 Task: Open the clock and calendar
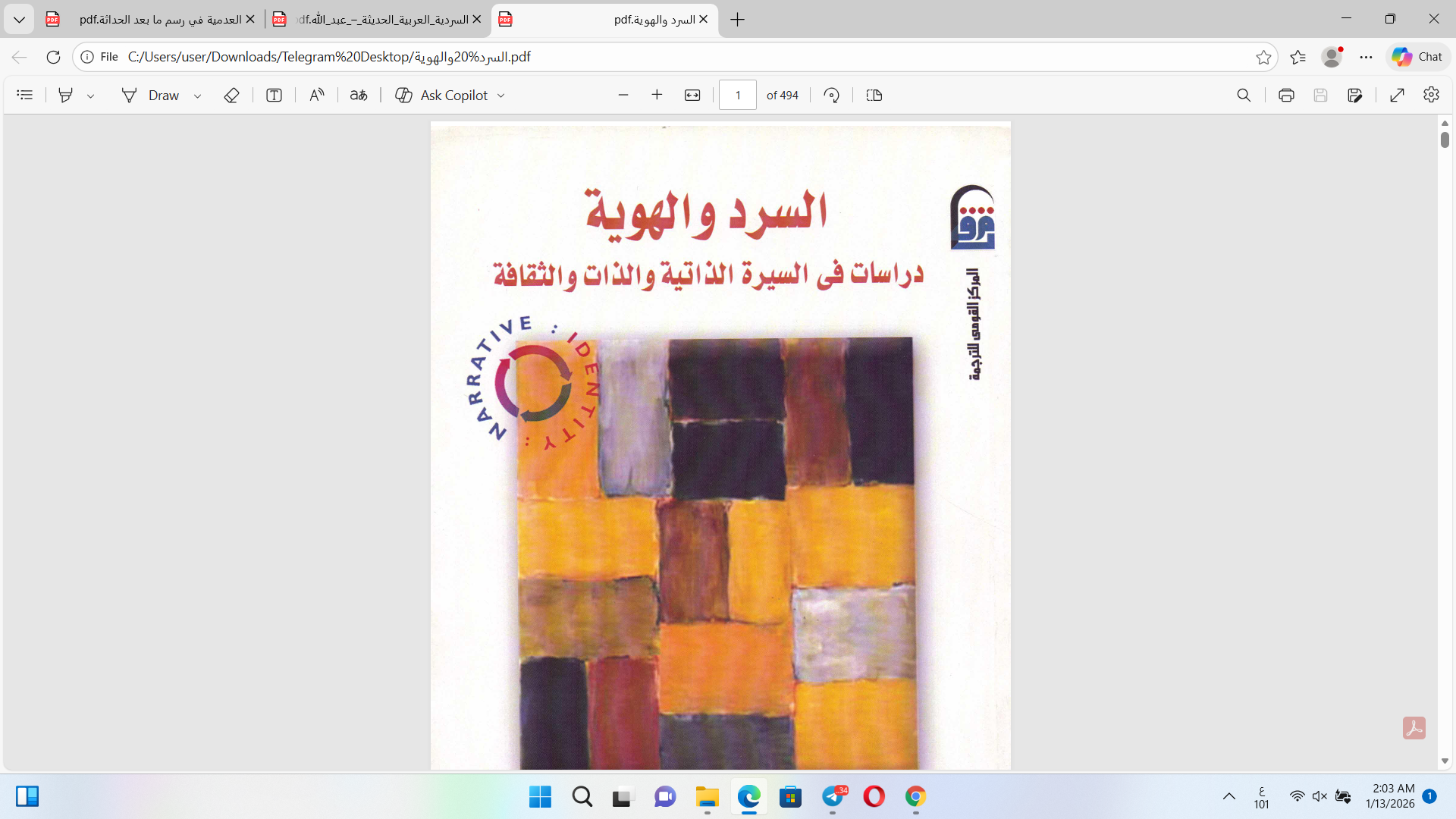click(x=1390, y=796)
